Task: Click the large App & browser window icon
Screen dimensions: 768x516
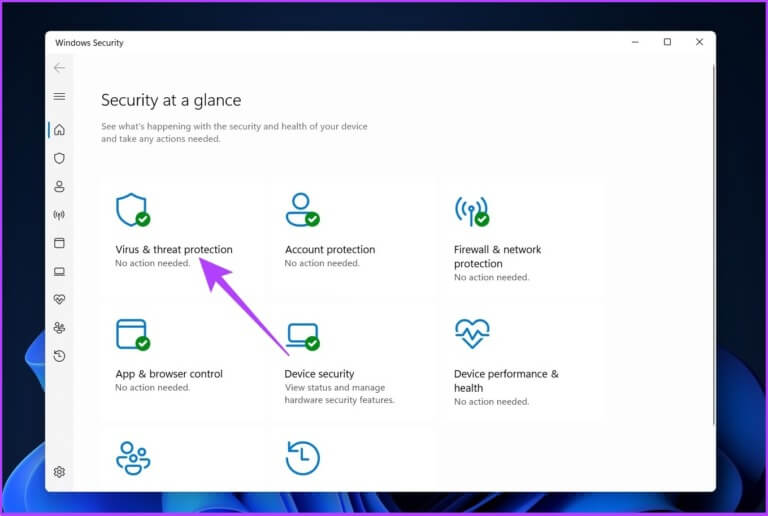Action: click(133, 335)
